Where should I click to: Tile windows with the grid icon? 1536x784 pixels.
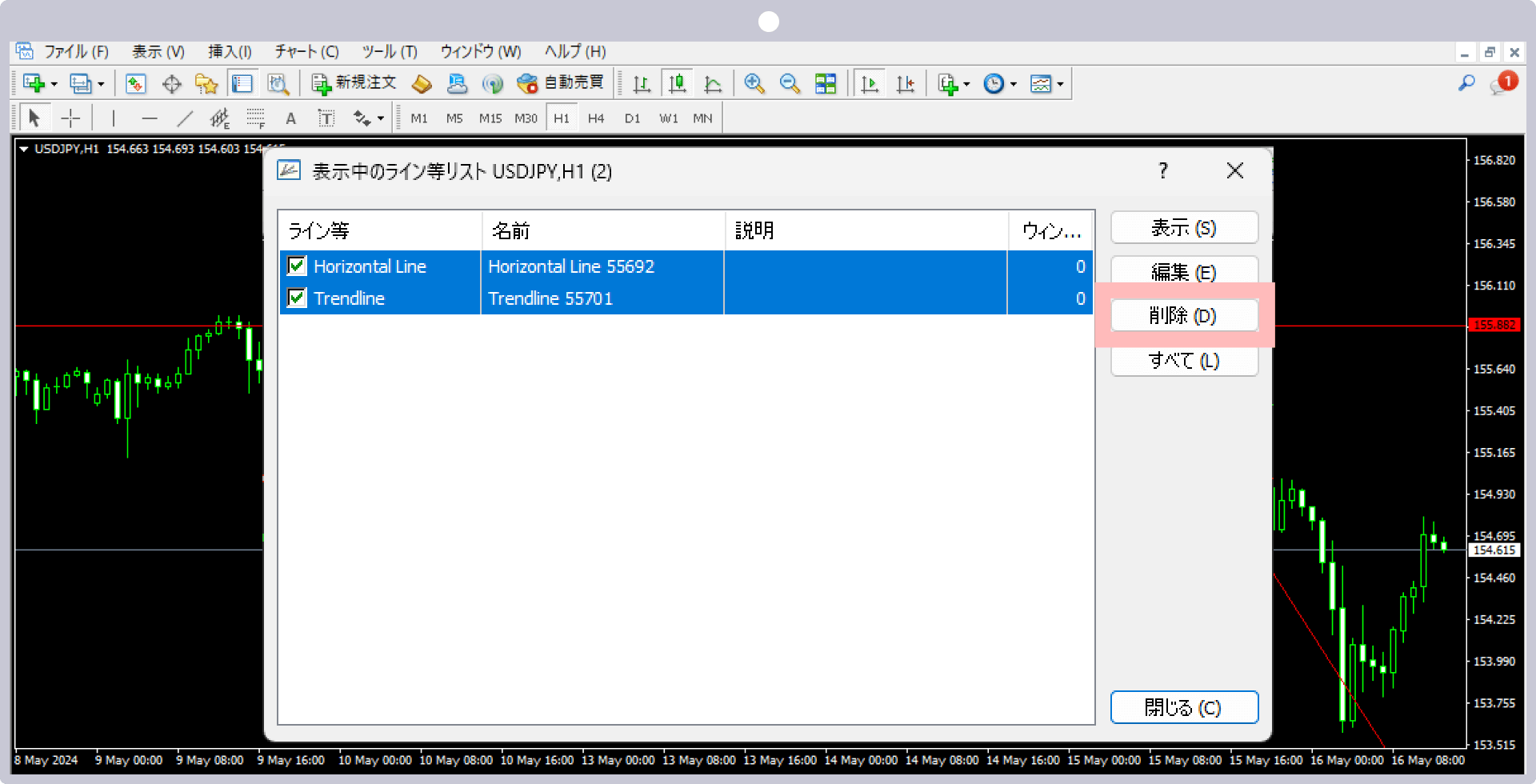tap(825, 83)
